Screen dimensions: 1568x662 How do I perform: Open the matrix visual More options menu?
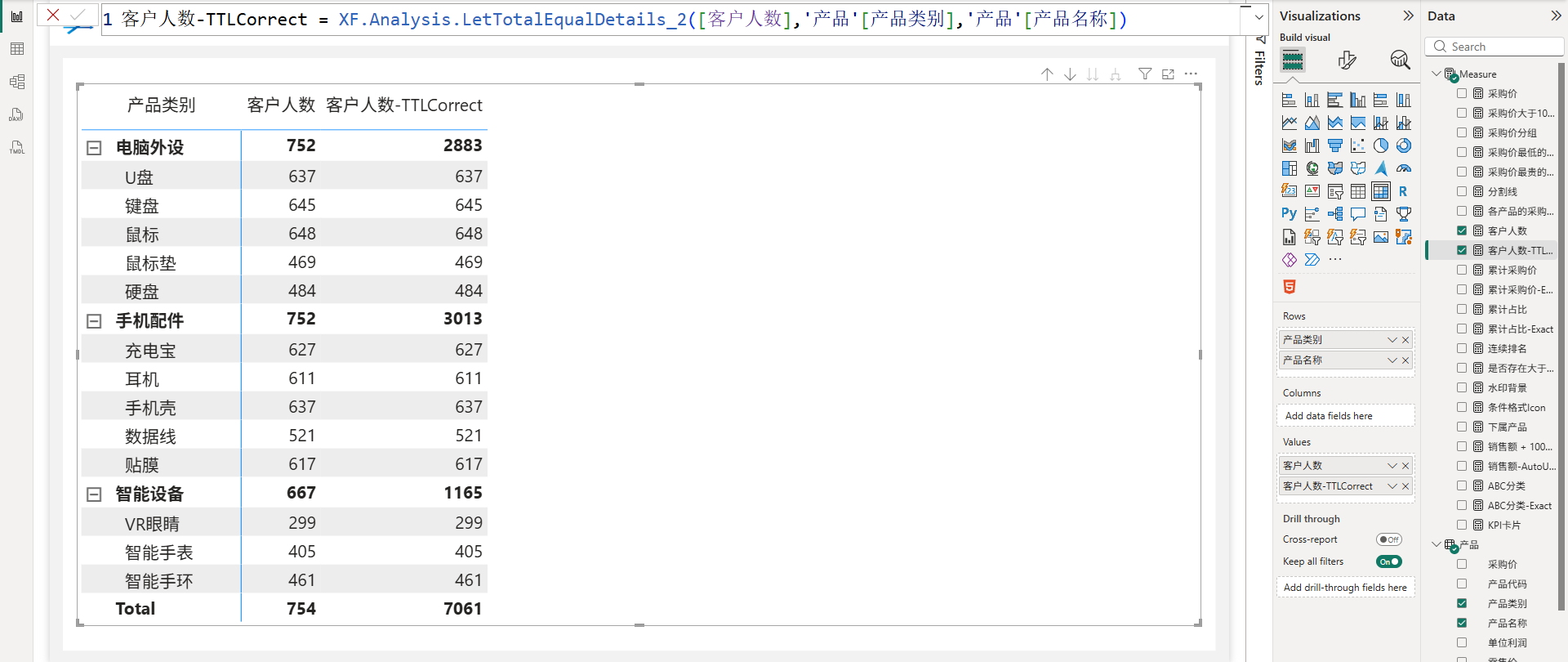tap(1192, 74)
